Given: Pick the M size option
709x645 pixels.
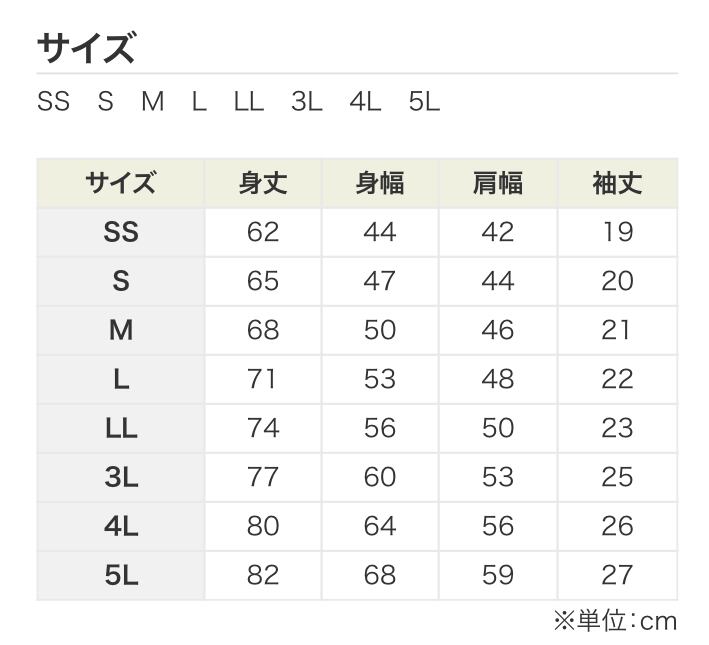Looking at the screenshot, I should pos(152,102).
